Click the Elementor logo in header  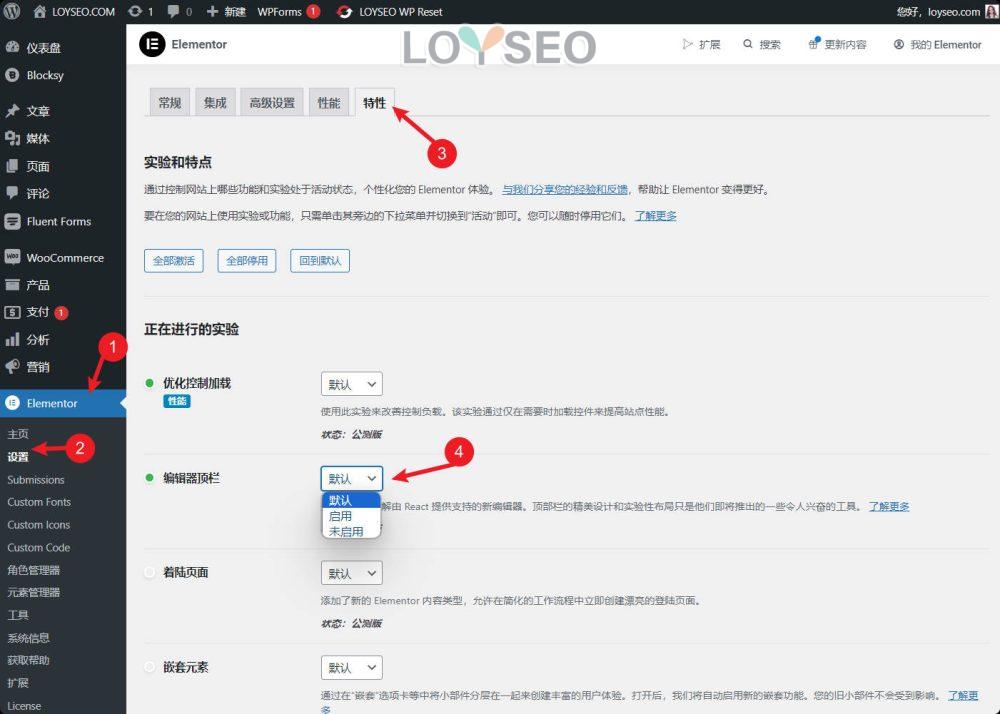[152, 44]
